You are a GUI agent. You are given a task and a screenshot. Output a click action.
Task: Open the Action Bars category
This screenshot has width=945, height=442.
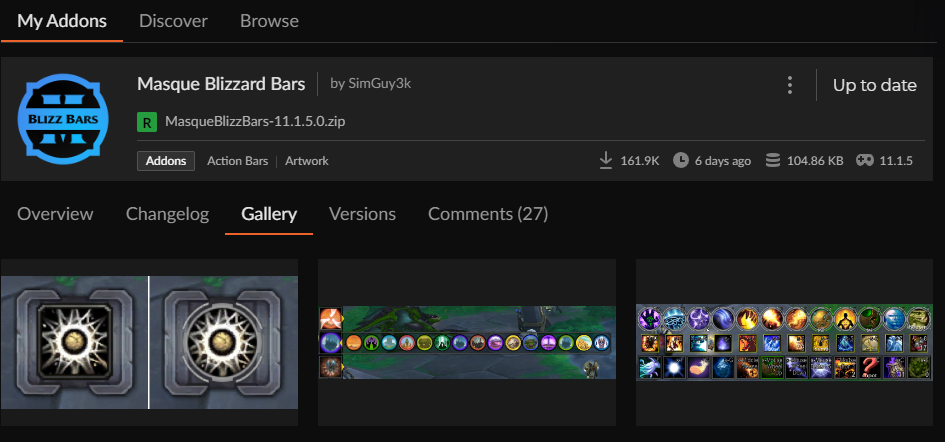(237, 161)
